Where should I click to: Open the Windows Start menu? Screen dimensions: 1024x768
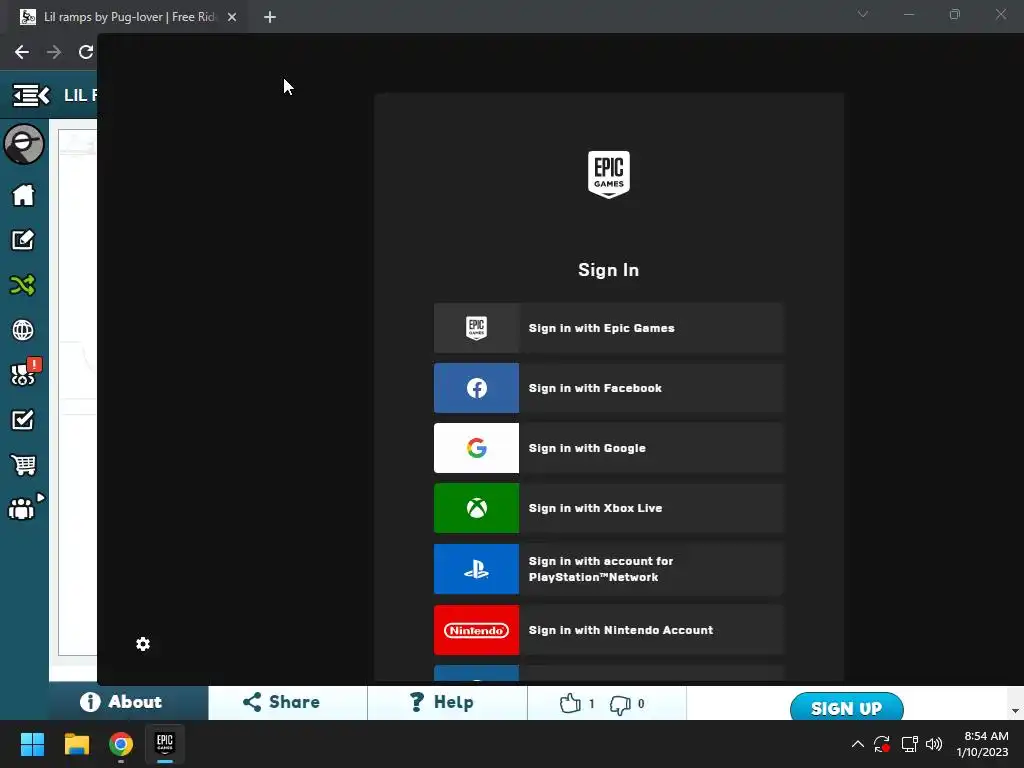point(32,744)
